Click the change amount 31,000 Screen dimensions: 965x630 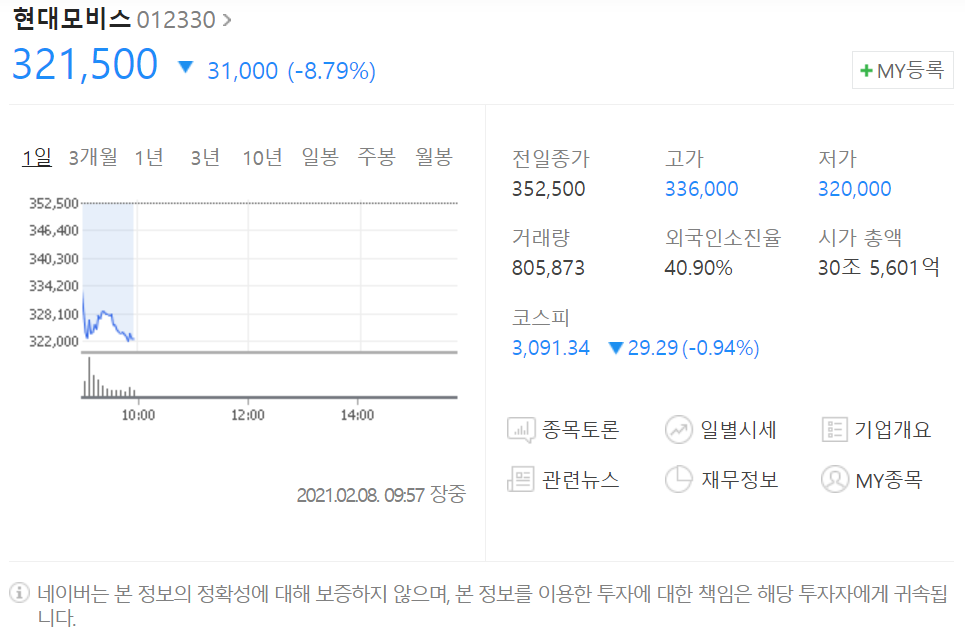coord(242,71)
